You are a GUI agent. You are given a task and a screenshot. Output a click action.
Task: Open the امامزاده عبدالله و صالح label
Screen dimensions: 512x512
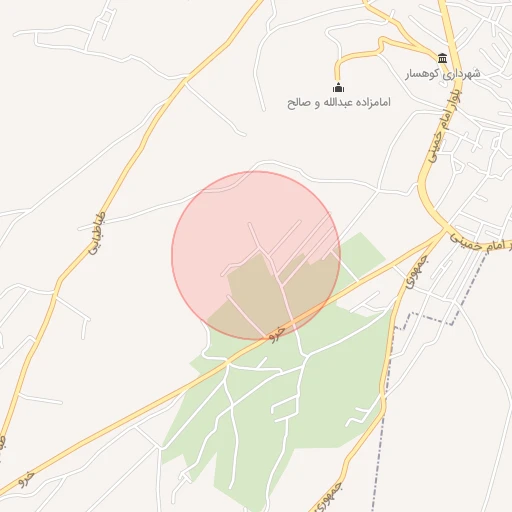point(339,102)
